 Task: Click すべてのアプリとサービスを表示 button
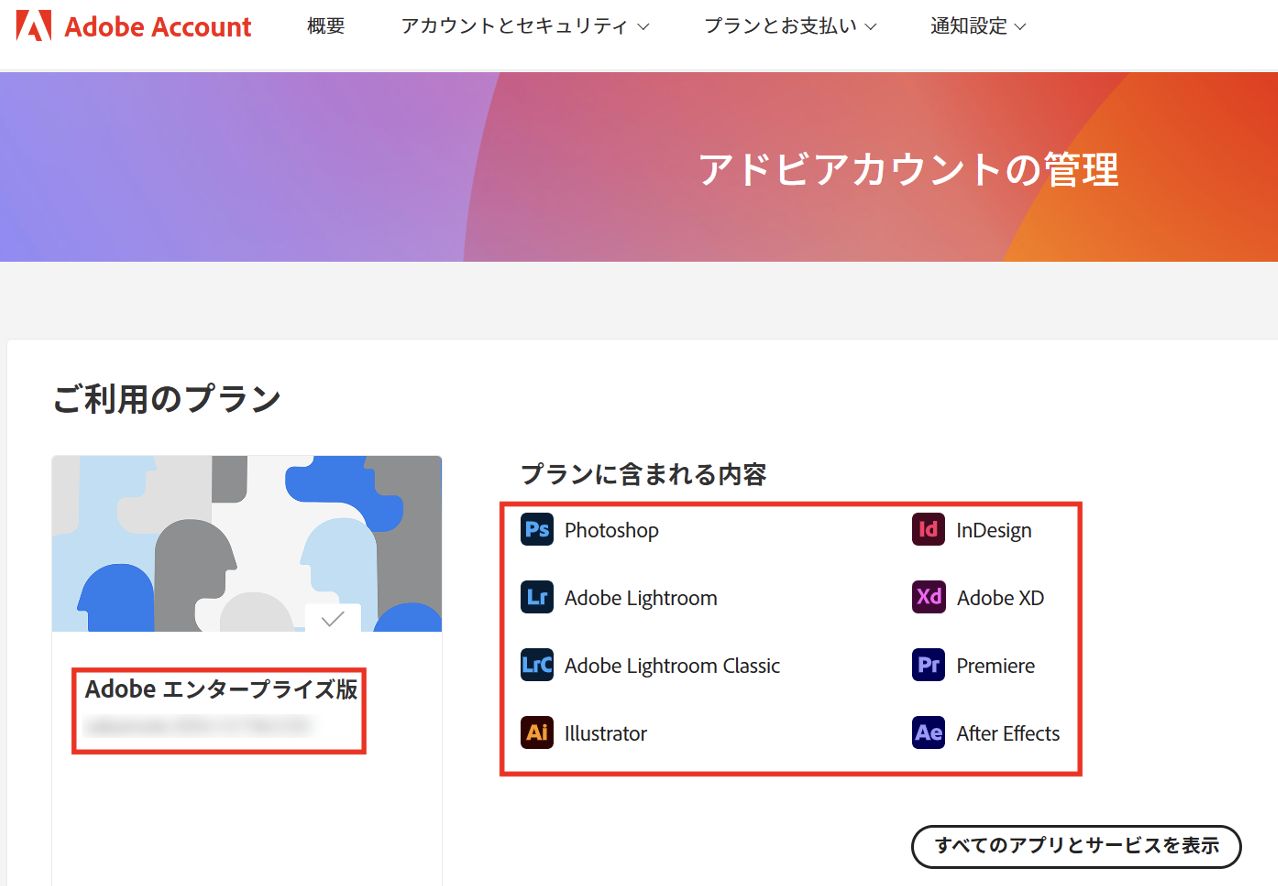[1077, 846]
